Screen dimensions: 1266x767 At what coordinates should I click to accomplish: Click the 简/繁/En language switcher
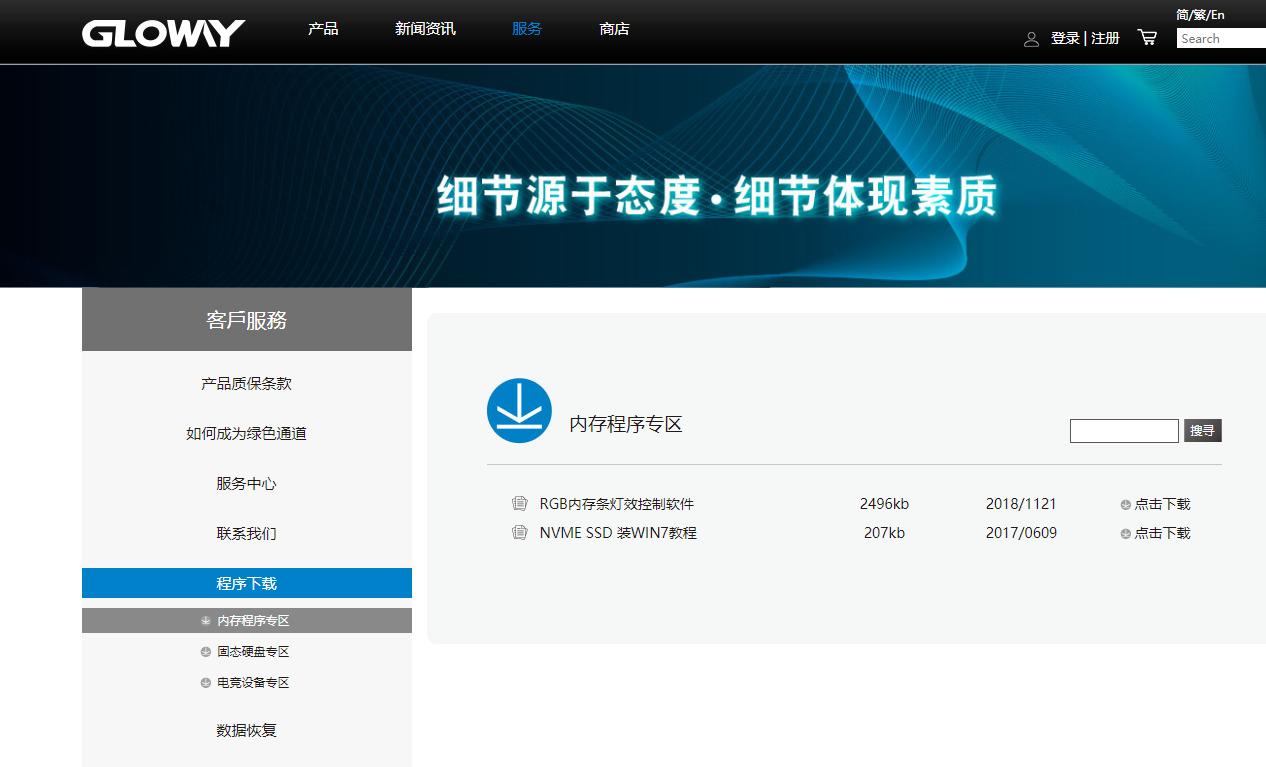click(1199, 14)
